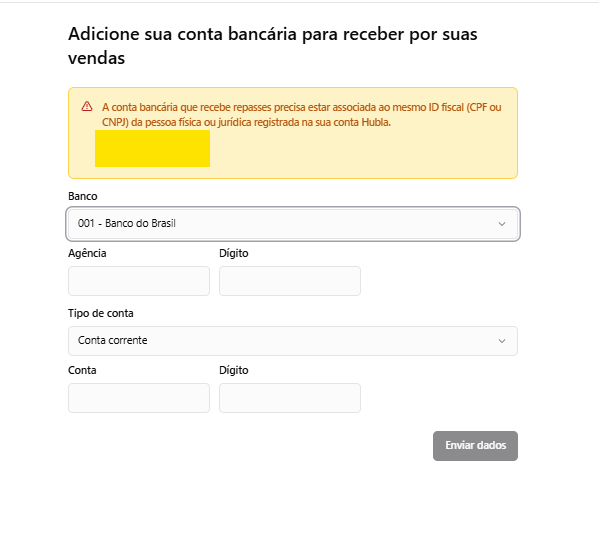The height and width of the screenshot is (538, 599).
Task: Click the Tipo de conta label
Action: tap(101, 313)
